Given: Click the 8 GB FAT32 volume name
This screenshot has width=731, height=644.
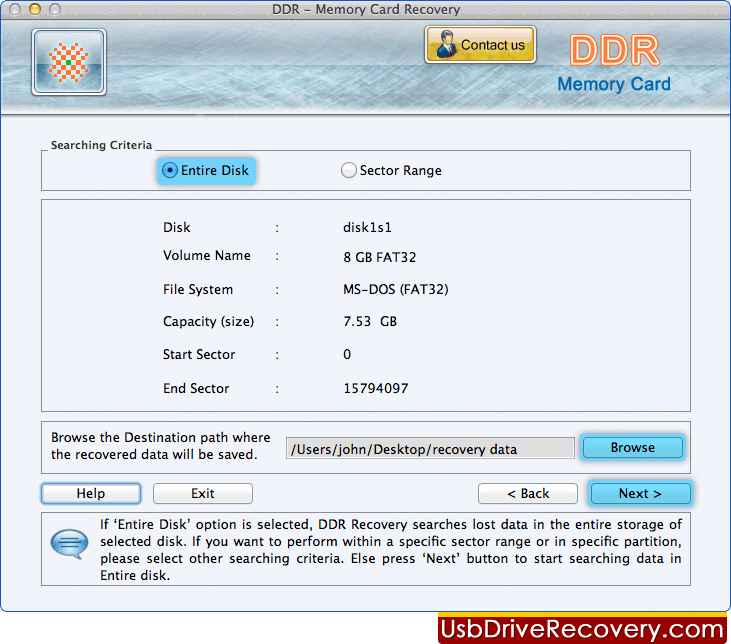Looking at the screenshot, I should point(379,257).
